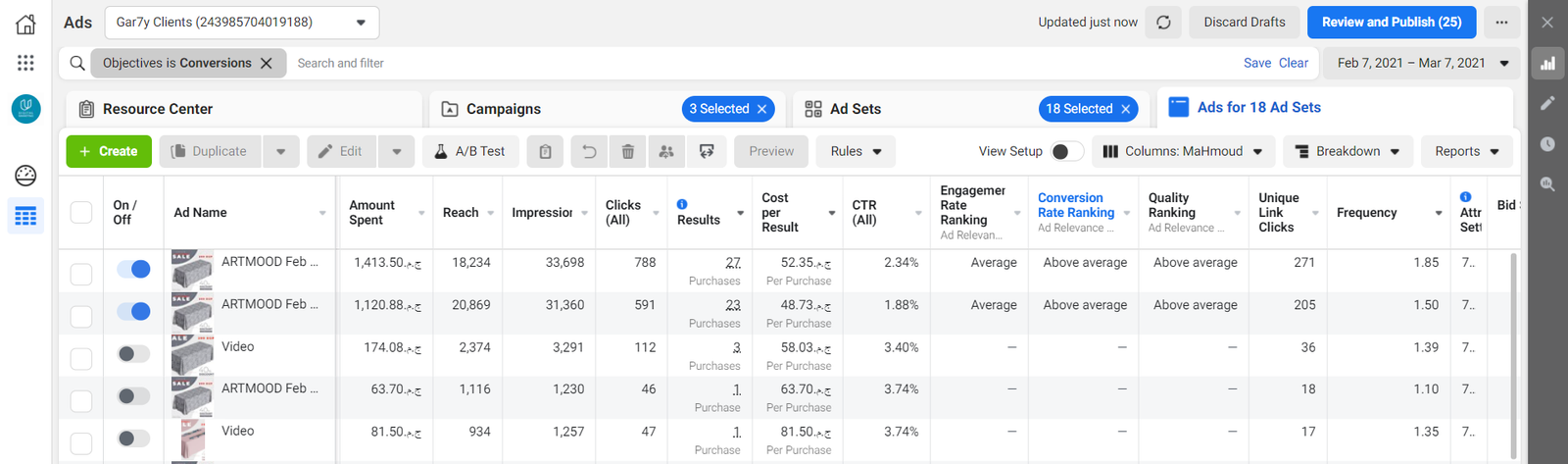The width and height of the screenshot is (1568, 464).
Task: Turn on the ARTMOOD ad spending 63.70
Action: (133, 396)
